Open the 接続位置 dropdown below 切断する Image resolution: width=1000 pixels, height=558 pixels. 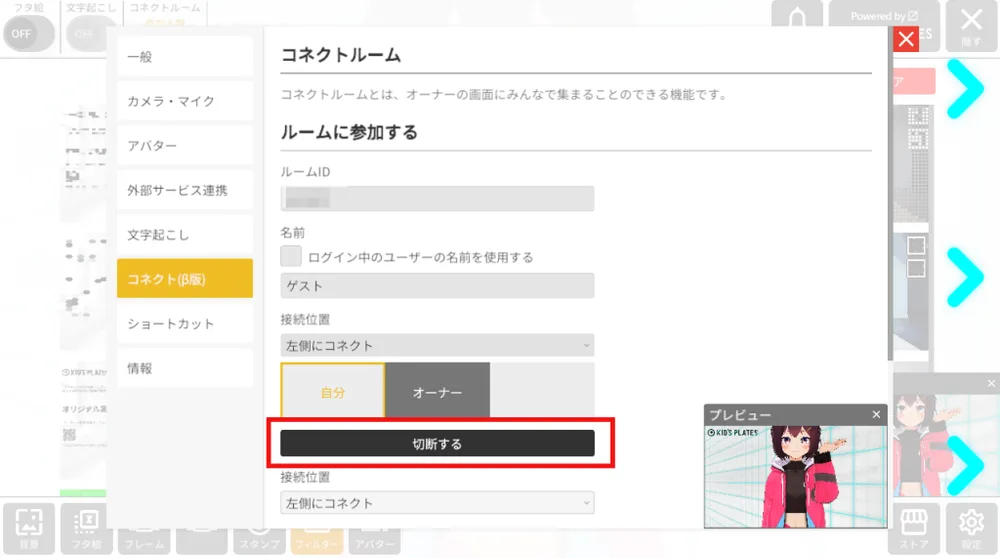click(438, 503)
